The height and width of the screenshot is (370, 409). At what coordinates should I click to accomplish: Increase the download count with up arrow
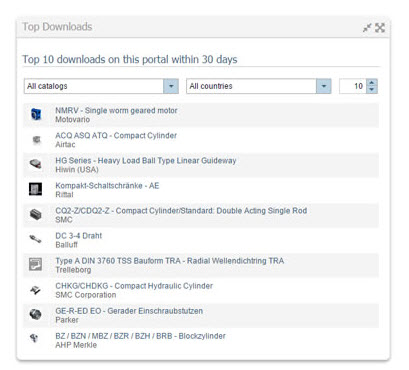point(372,83)
